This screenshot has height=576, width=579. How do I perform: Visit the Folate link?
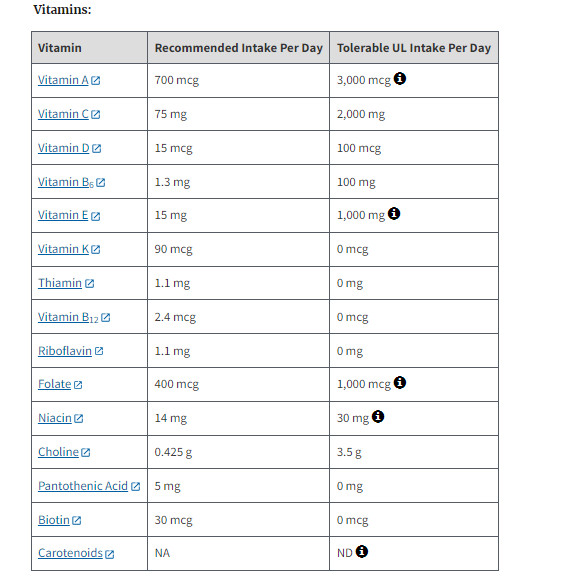(54, 384)
